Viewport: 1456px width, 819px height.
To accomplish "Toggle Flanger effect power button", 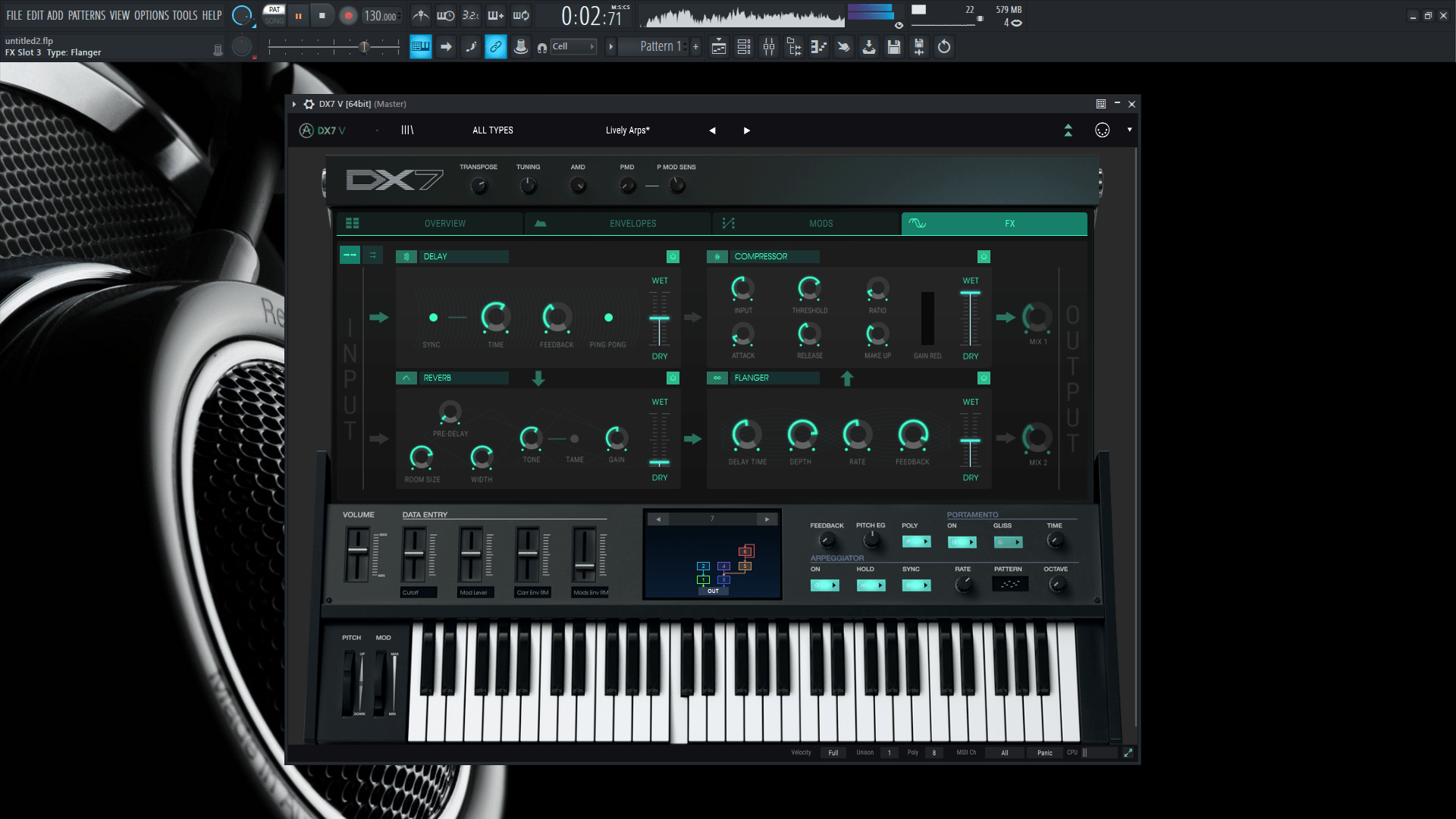I will pyautogui.click(x=984, y=378).
